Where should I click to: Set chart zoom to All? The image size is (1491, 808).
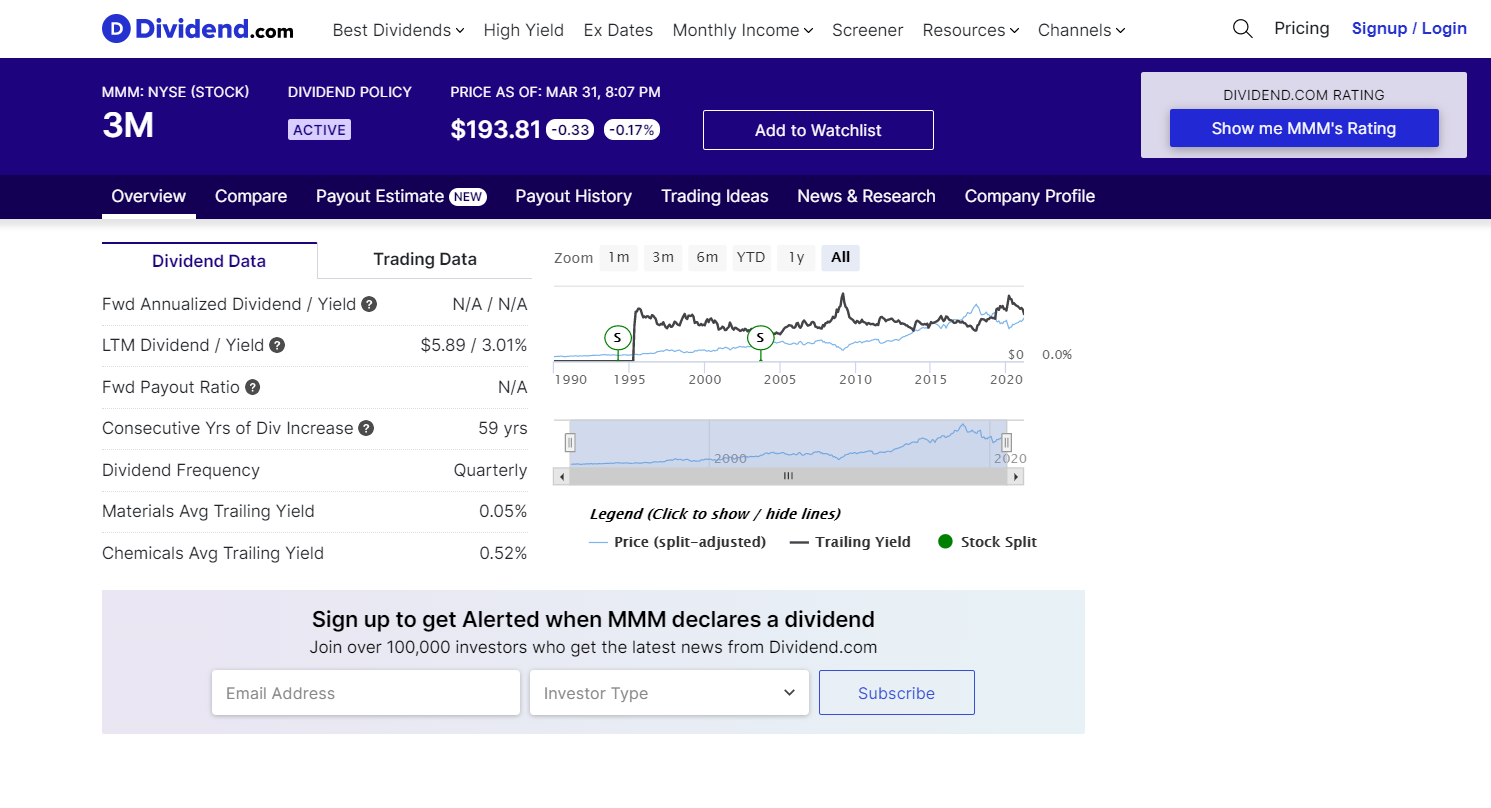coord(840,257)
